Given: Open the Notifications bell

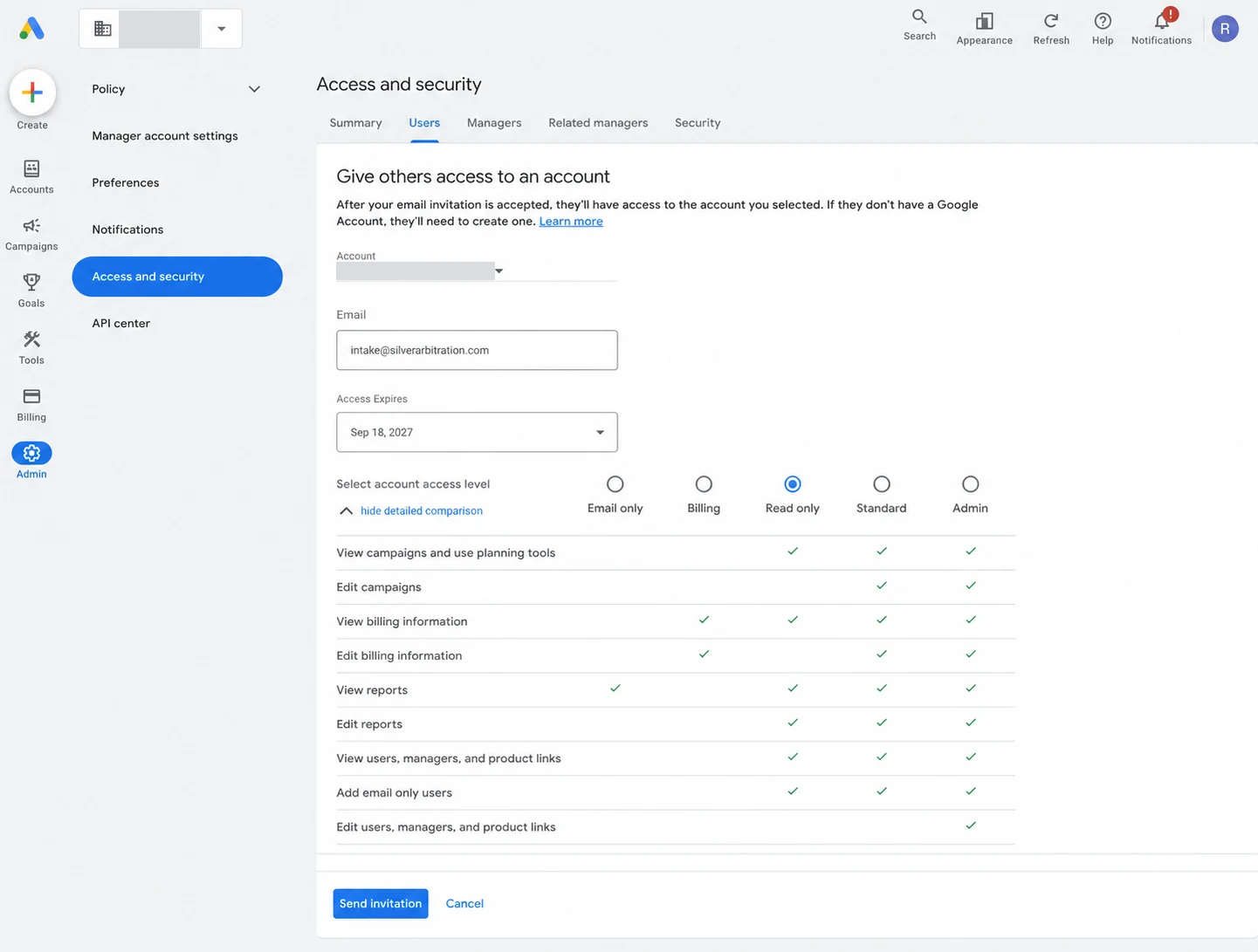Looking at the screenshot, I should click(1162, 21).
